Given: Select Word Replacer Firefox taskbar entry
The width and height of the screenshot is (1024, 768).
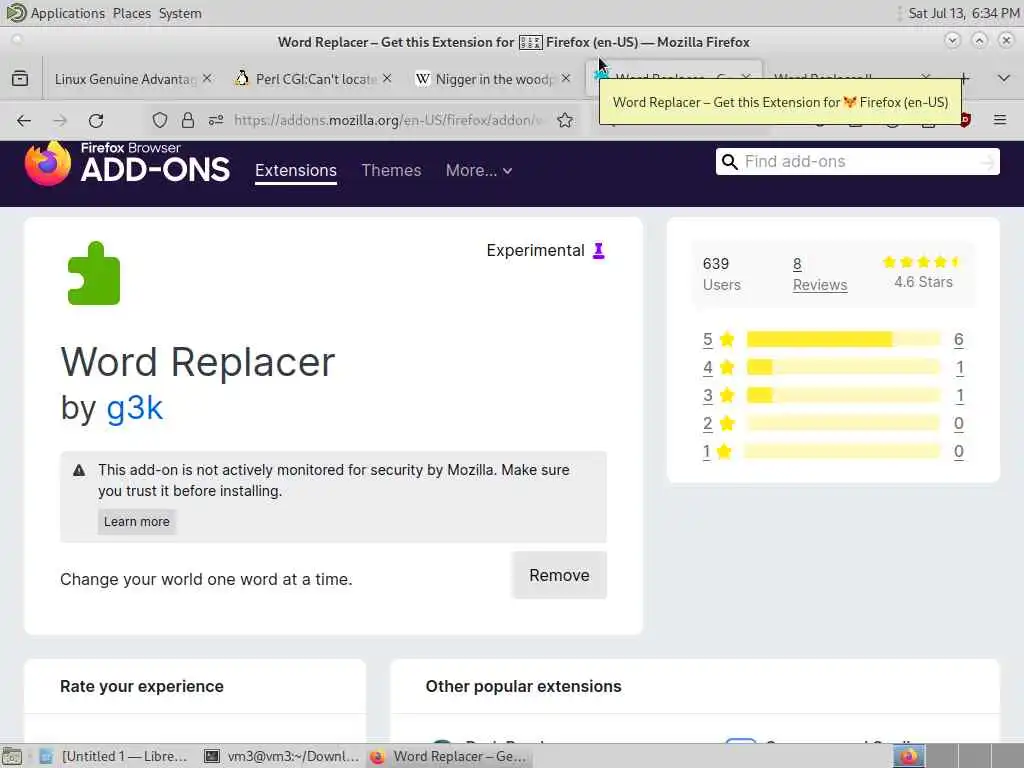Looking at the screenshot, I should pos(449,756).
